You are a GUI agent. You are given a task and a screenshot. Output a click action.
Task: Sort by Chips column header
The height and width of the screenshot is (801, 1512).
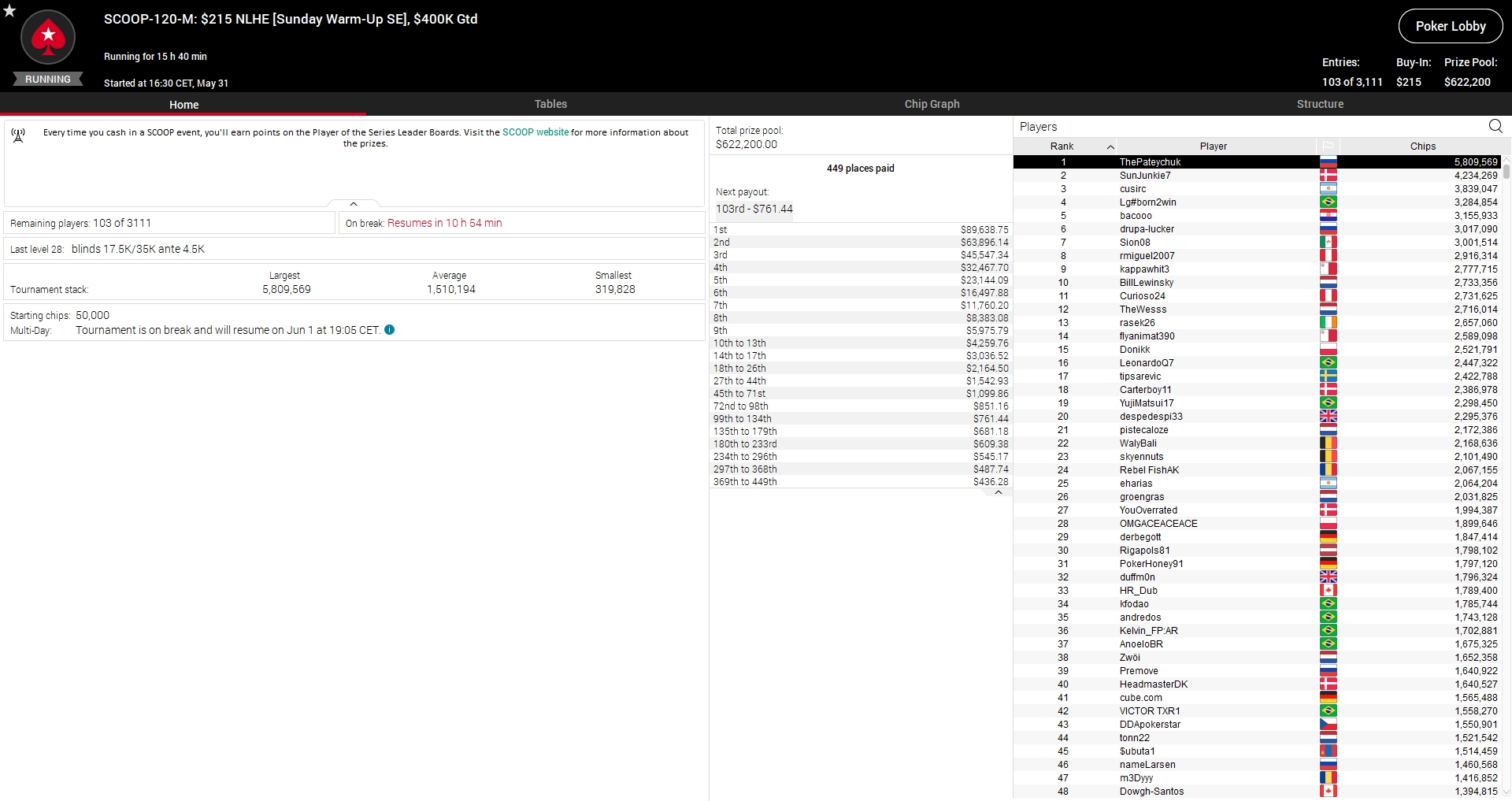tap(1422, 146)
